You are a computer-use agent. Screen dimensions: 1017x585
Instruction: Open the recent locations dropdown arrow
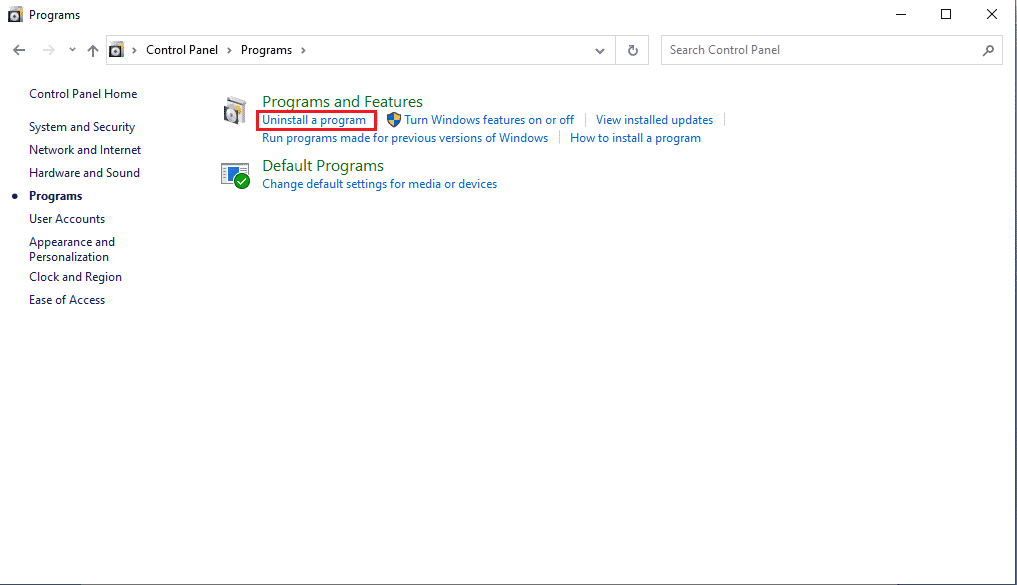click(x=72, y=50)
